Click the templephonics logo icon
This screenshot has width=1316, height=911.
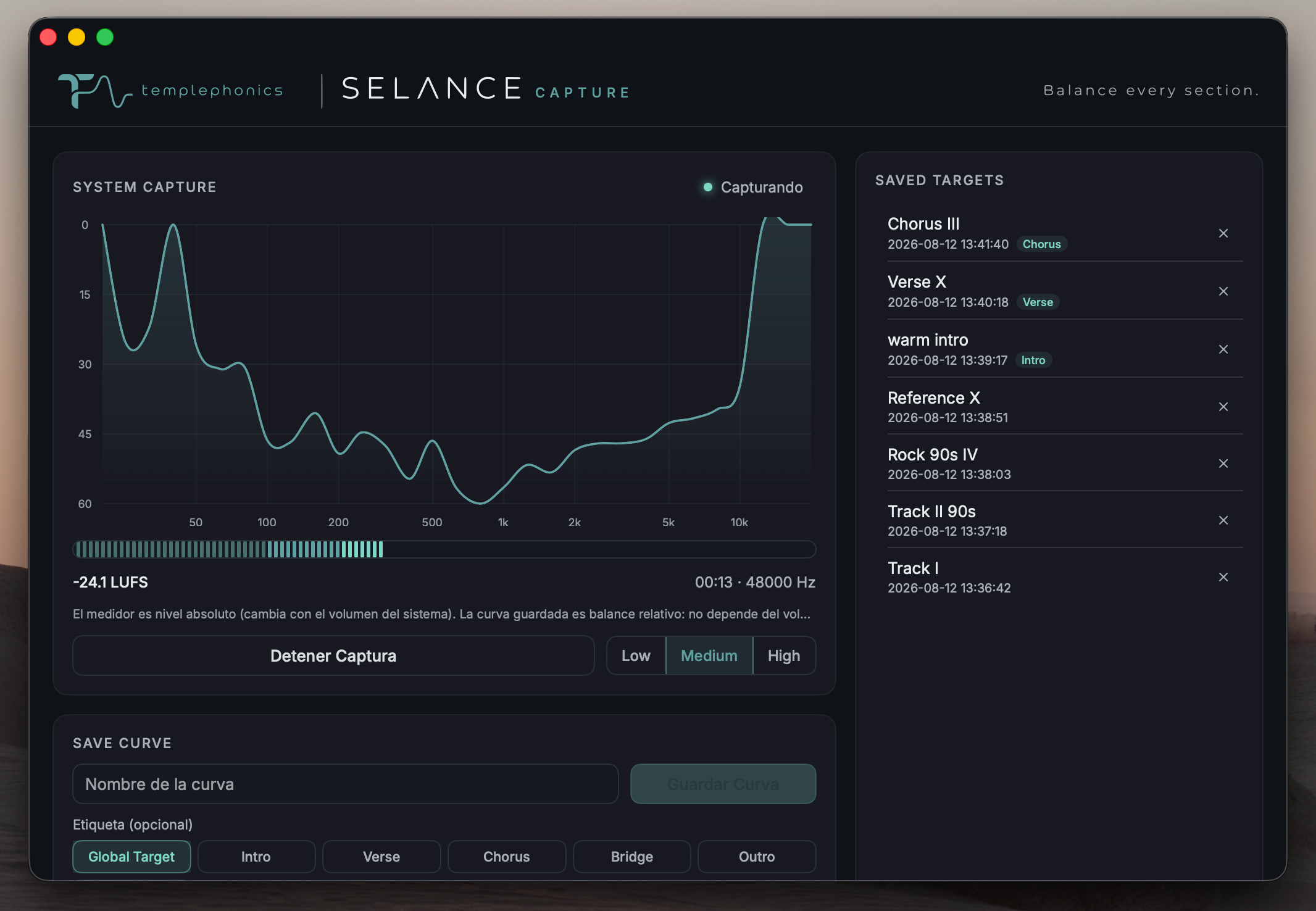pos(94,91)
